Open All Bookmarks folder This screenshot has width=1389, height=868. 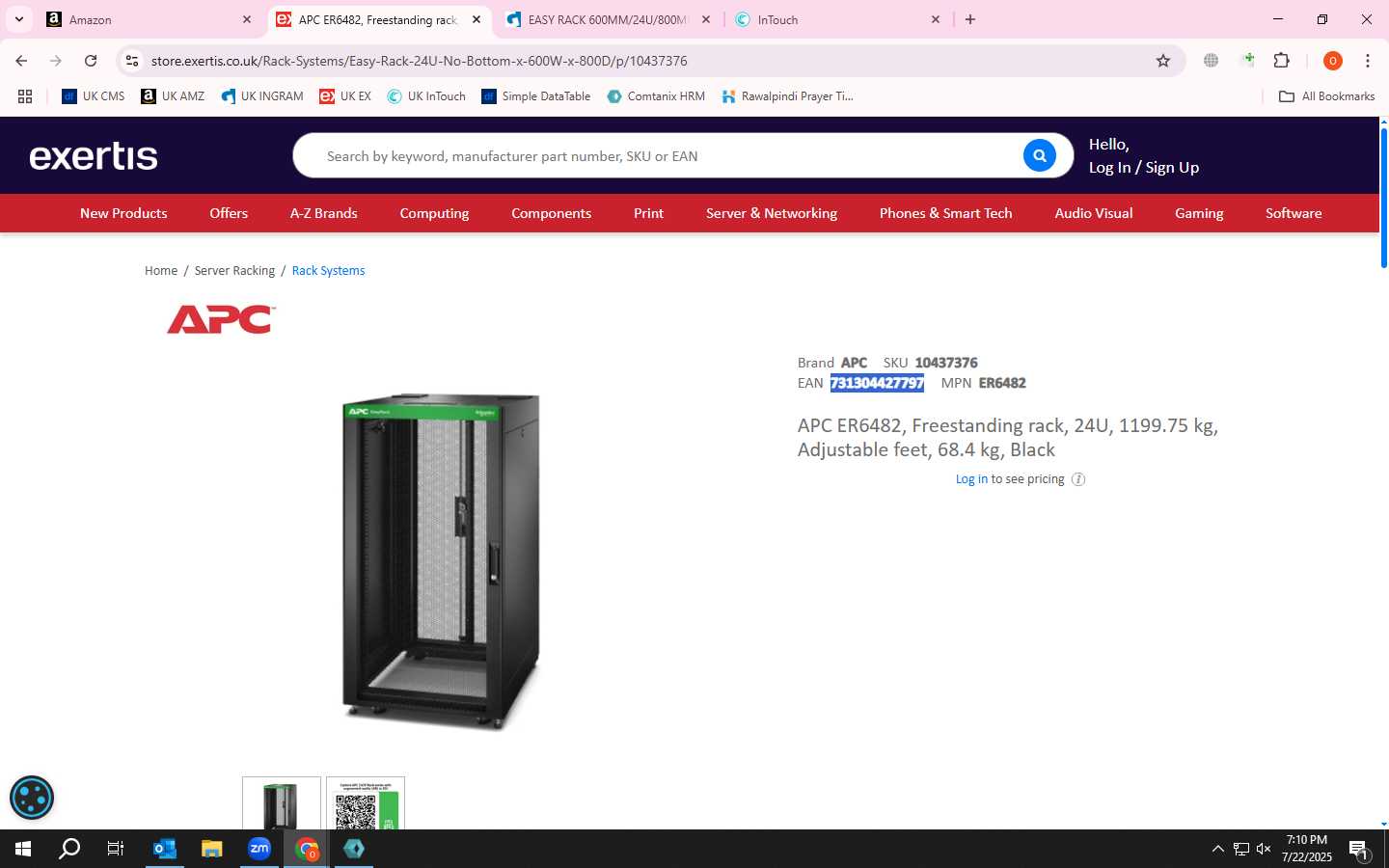1326,96
